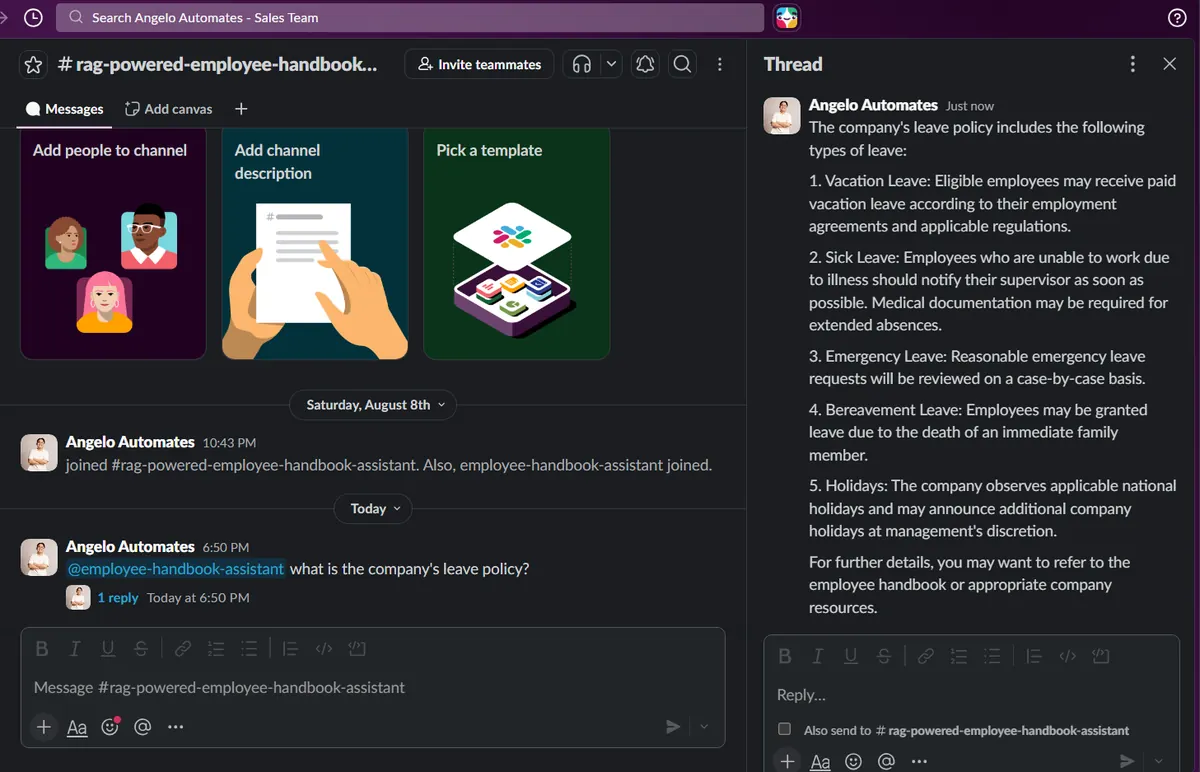The image size is (1200, 772).
Task: Open attachments plus button in channel composer
Action: tap(43, 727)
